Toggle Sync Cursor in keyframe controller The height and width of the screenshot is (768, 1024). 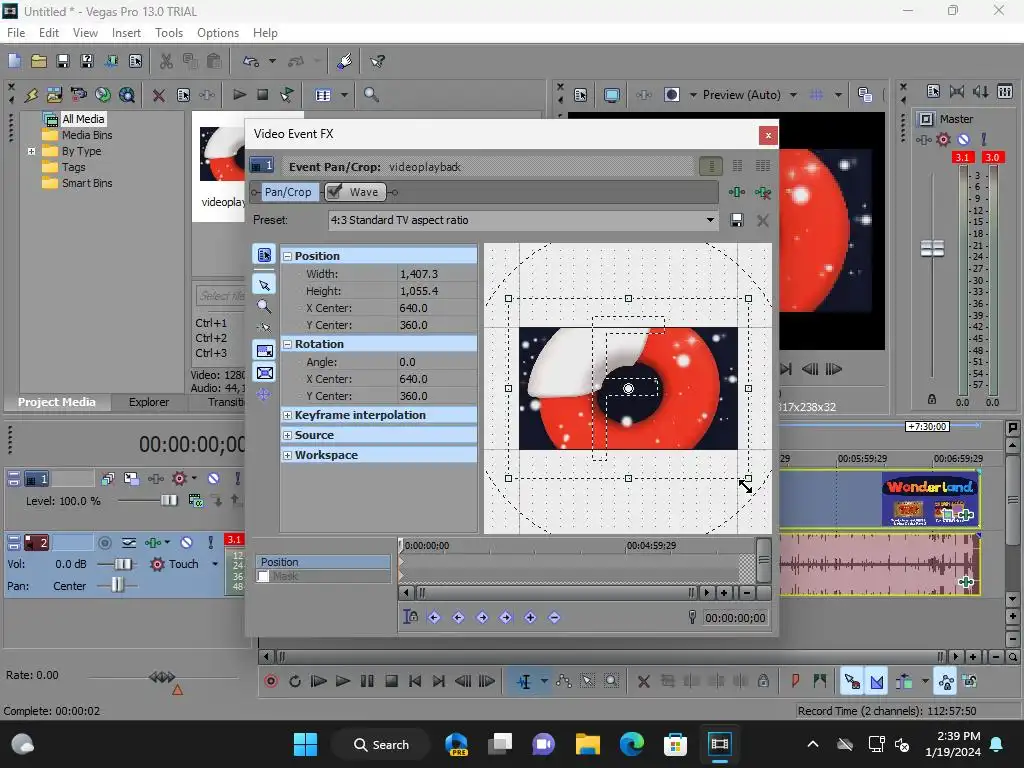(410, 616)
